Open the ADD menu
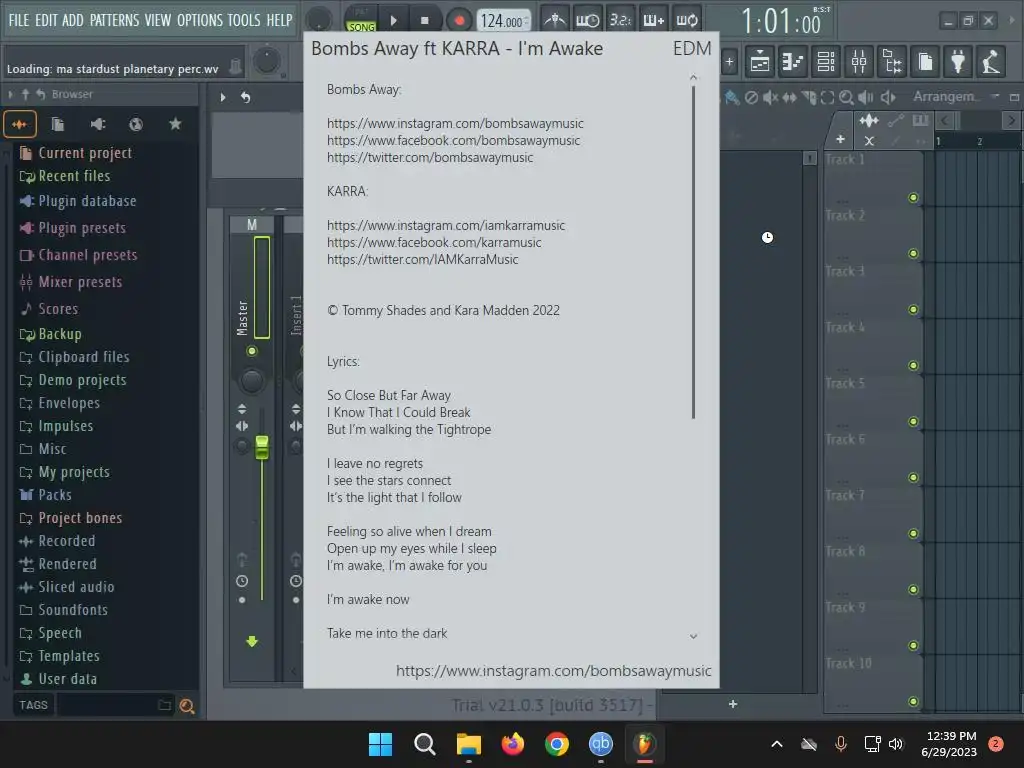Viewport: 1024px width, 768px height. [x=73, y=20]
